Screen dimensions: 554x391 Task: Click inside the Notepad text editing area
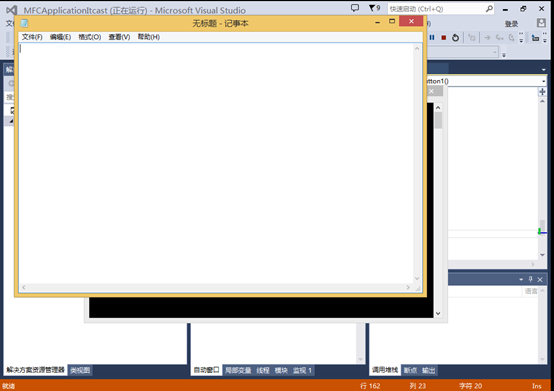pyautogui.click(x=216, y=162)
